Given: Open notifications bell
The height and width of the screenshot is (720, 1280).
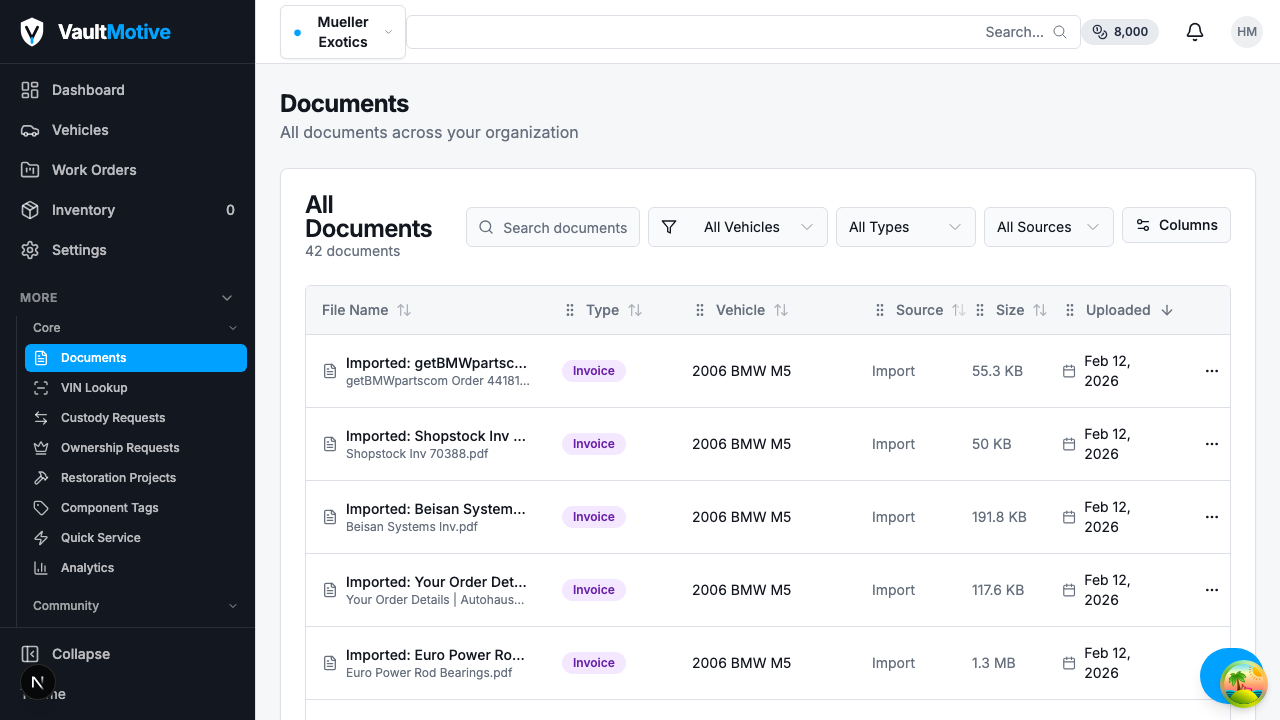Looking at the screenshot, I should [x=1195, y=32].
